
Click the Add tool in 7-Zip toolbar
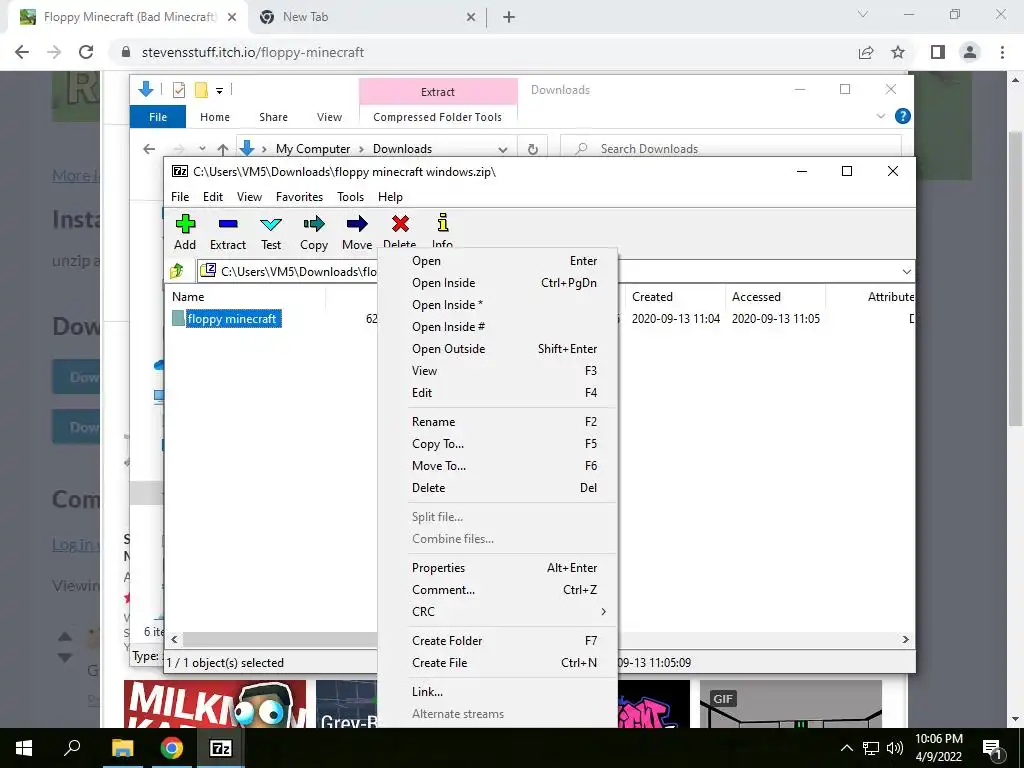[185, 232]
